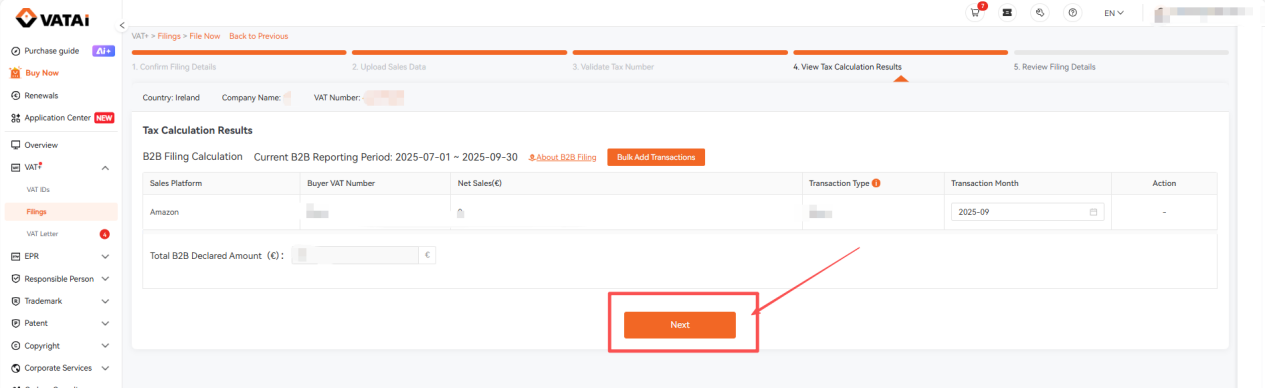Expand the Trademark section
Viewport: 1265px width, 388px height.
point(105,301)
